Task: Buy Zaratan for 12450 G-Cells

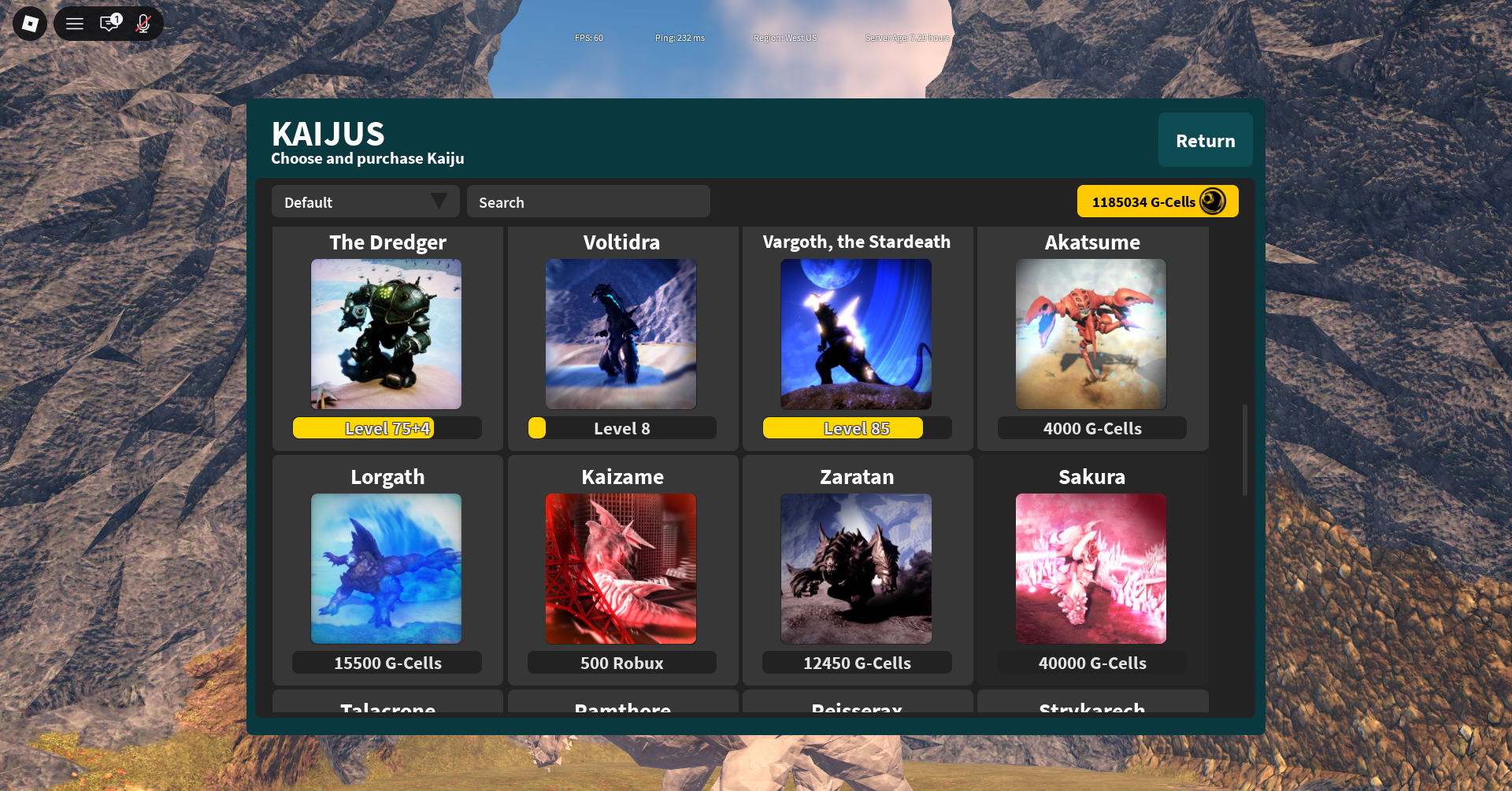Action: pyautogui.click(x=857, y=663)
